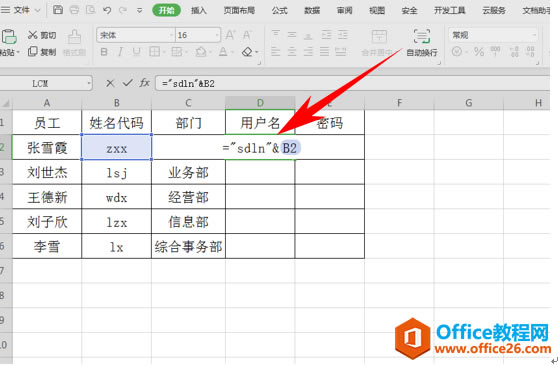Viewport: 558px width, 366px height.
Task: Open quick access toolbar customization arrow
Action: [140, 11]
